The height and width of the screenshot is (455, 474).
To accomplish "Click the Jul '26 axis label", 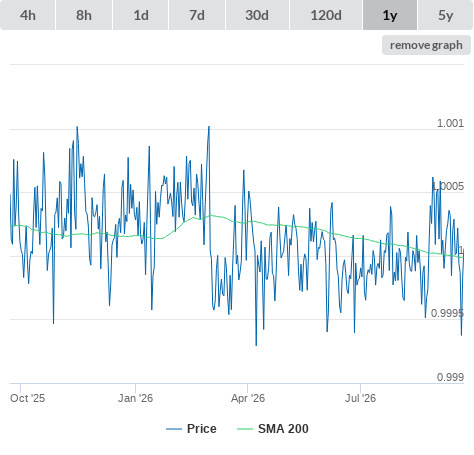I will coord(360,398).
